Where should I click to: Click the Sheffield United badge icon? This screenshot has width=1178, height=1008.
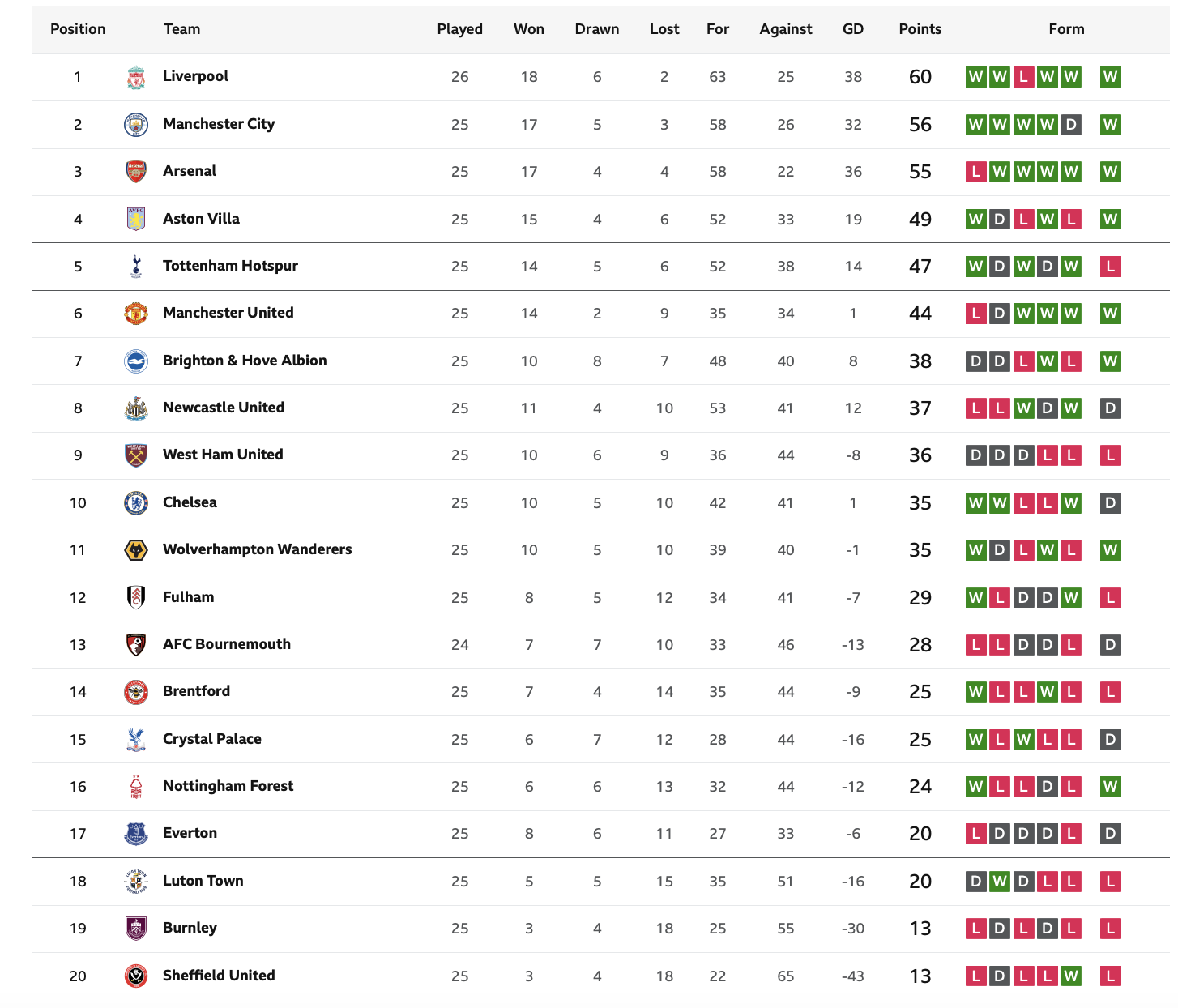click(136, 976)
